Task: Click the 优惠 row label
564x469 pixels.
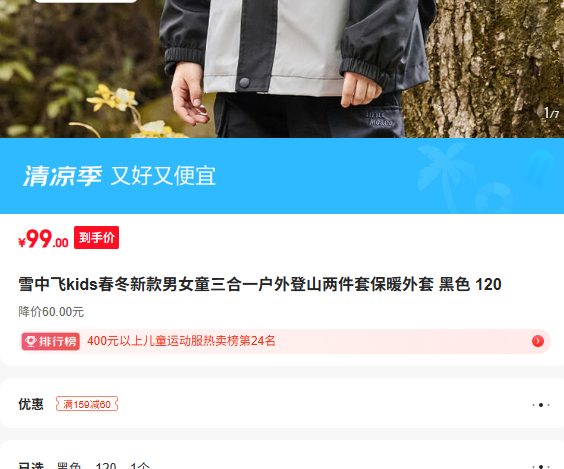Action: [31, 404]
